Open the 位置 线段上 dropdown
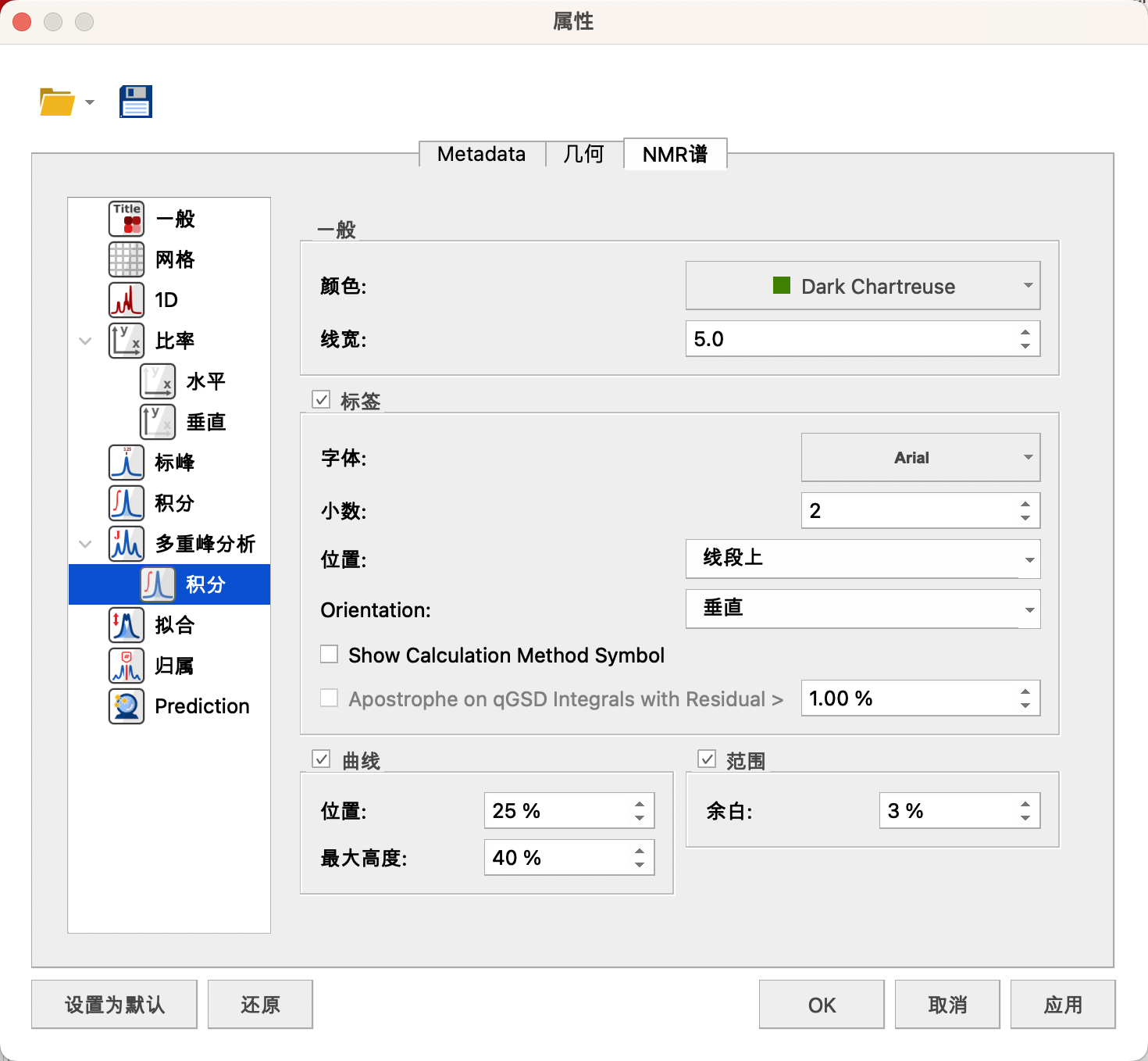This screenshot has height=1061, width=1148. [863, 559]
